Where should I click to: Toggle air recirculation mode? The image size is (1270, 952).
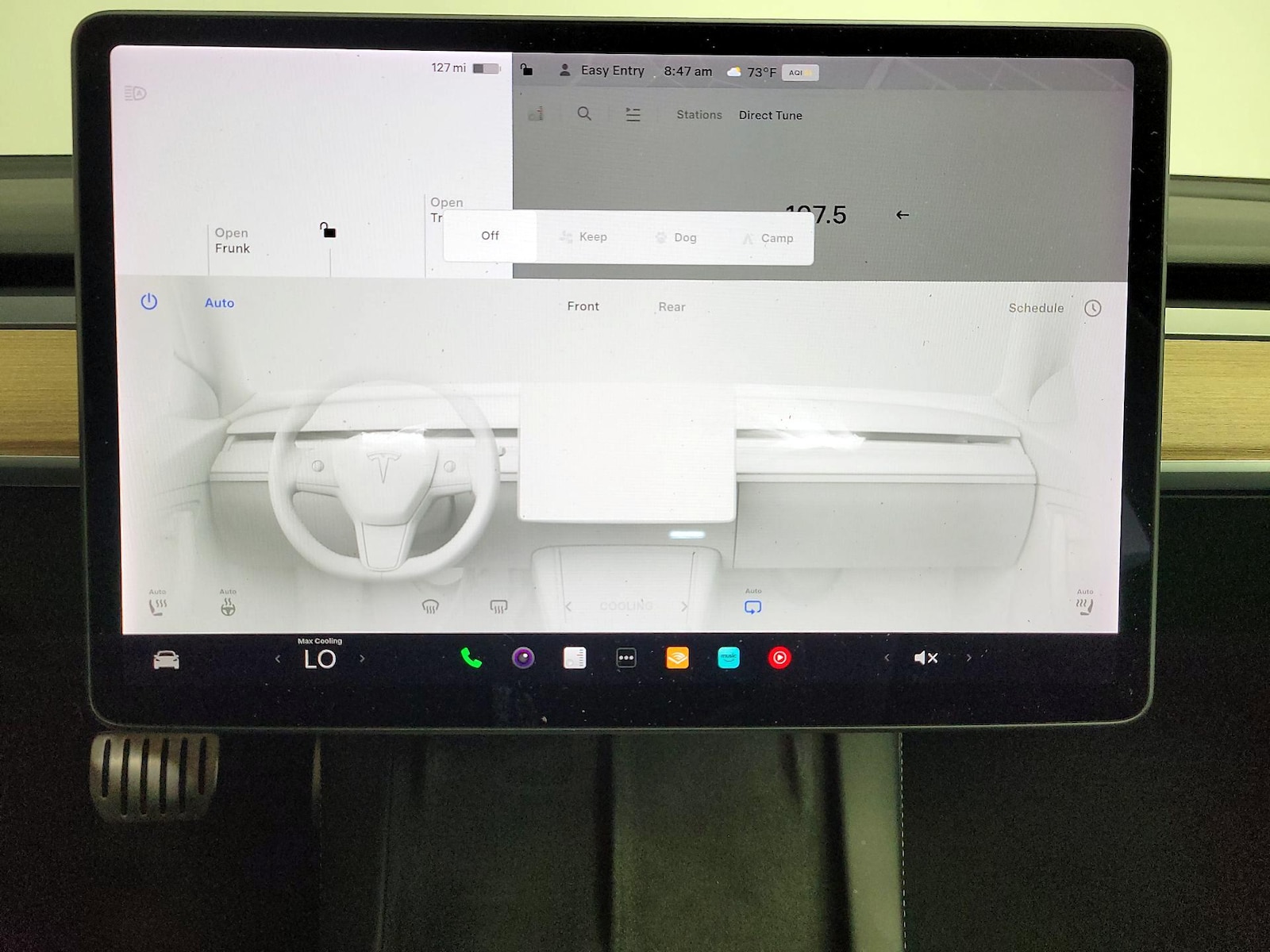(753, 608)
